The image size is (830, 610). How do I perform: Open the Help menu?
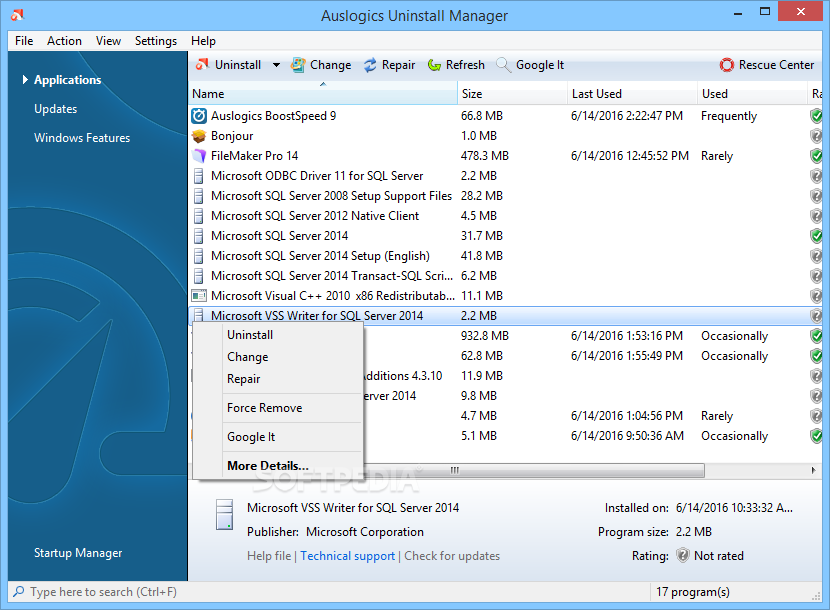click(x=203, y=41)
